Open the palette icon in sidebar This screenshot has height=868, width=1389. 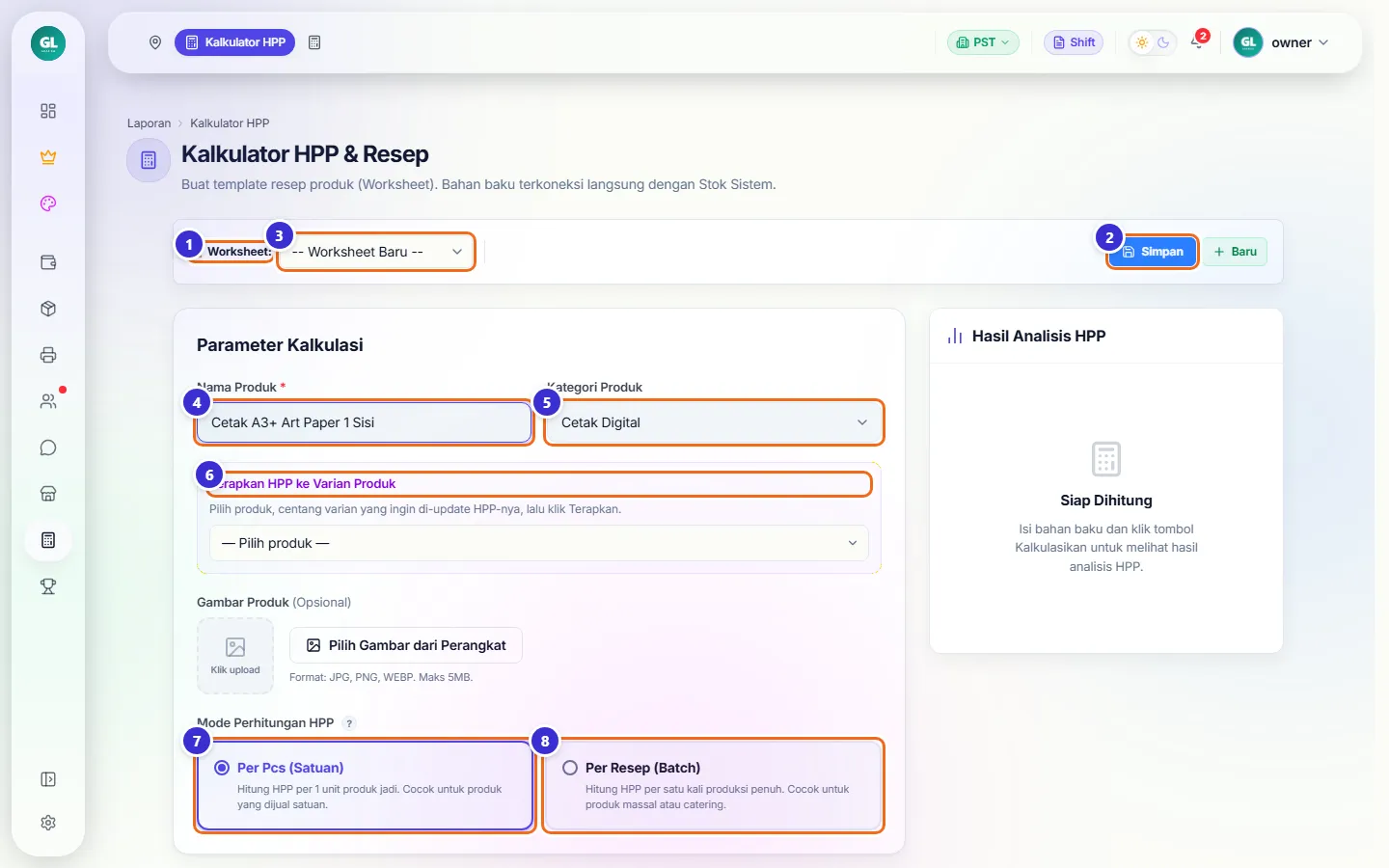click(48, 203)
